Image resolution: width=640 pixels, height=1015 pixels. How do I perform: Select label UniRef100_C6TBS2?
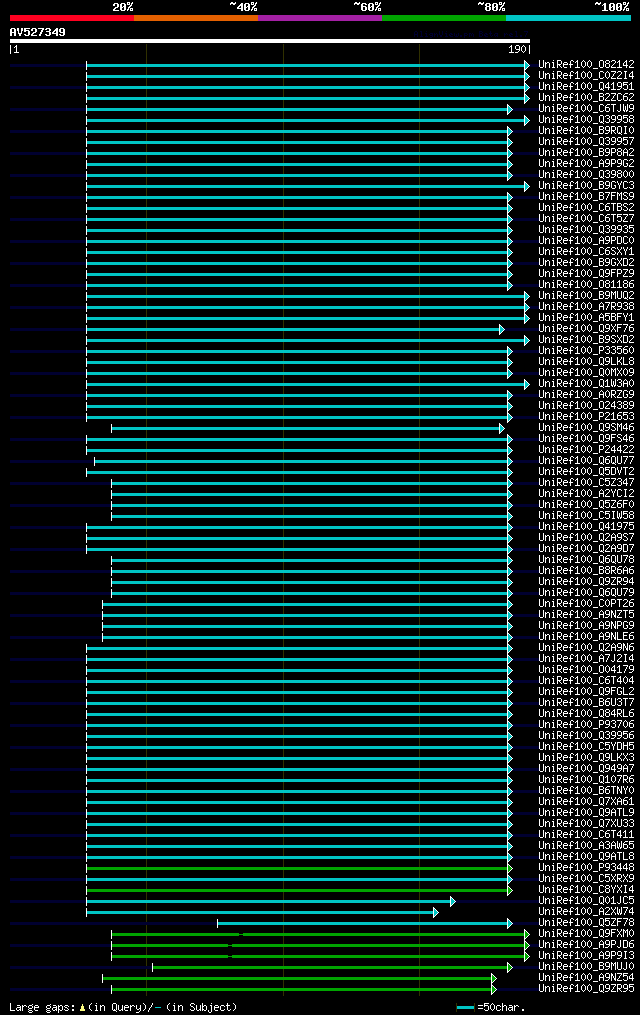pos(586,207)
